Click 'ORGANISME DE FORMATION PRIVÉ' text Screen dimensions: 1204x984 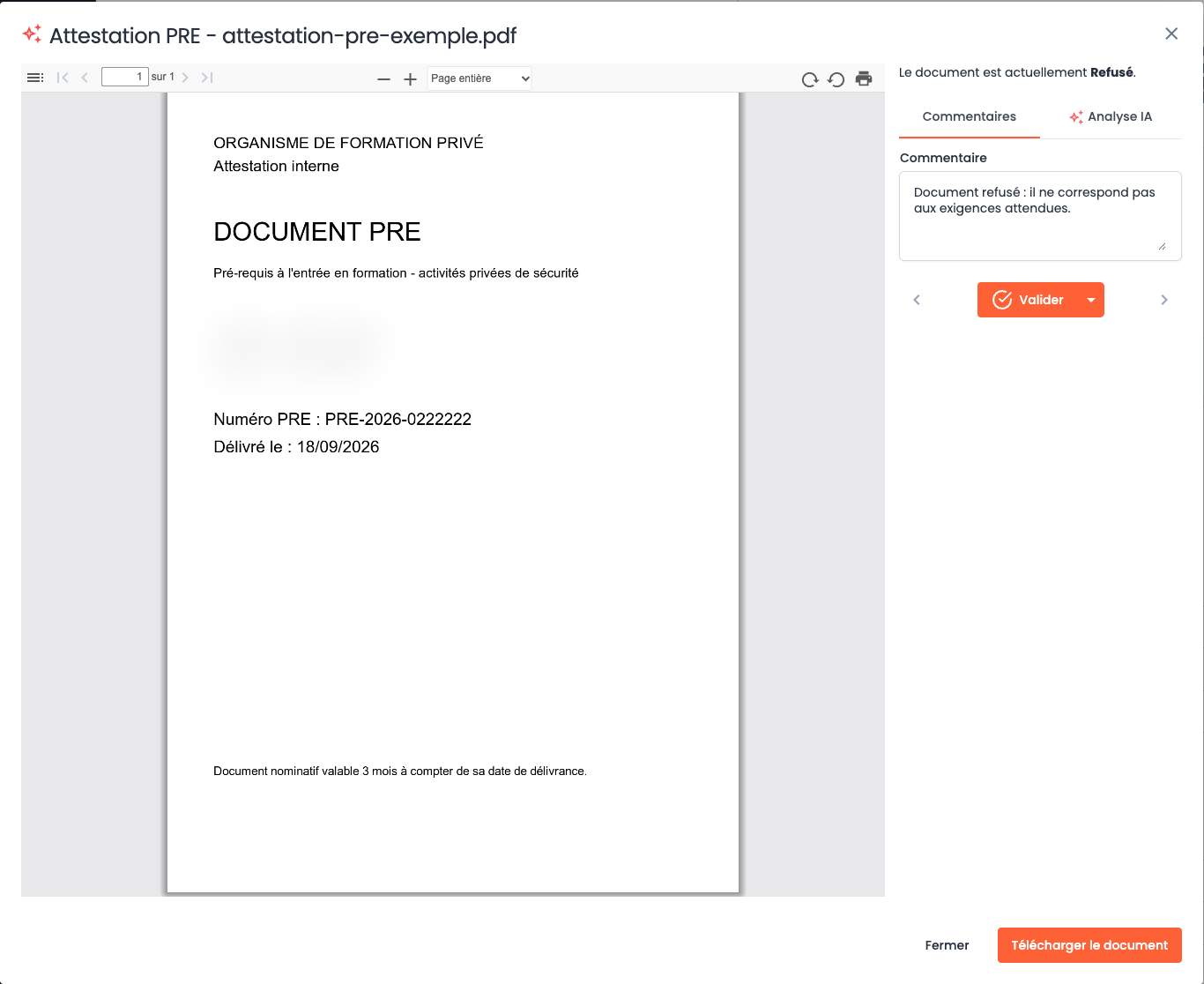tap(348, 143)
